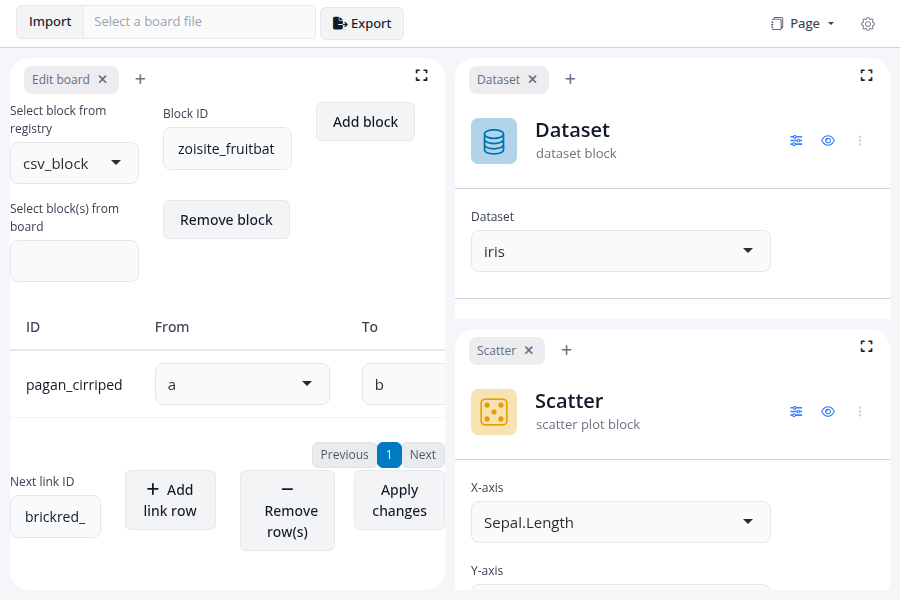Open Dataset block settings sliders icon
Image resolution: width=900 pixels, height=600 pixels.
click(796, 141)
